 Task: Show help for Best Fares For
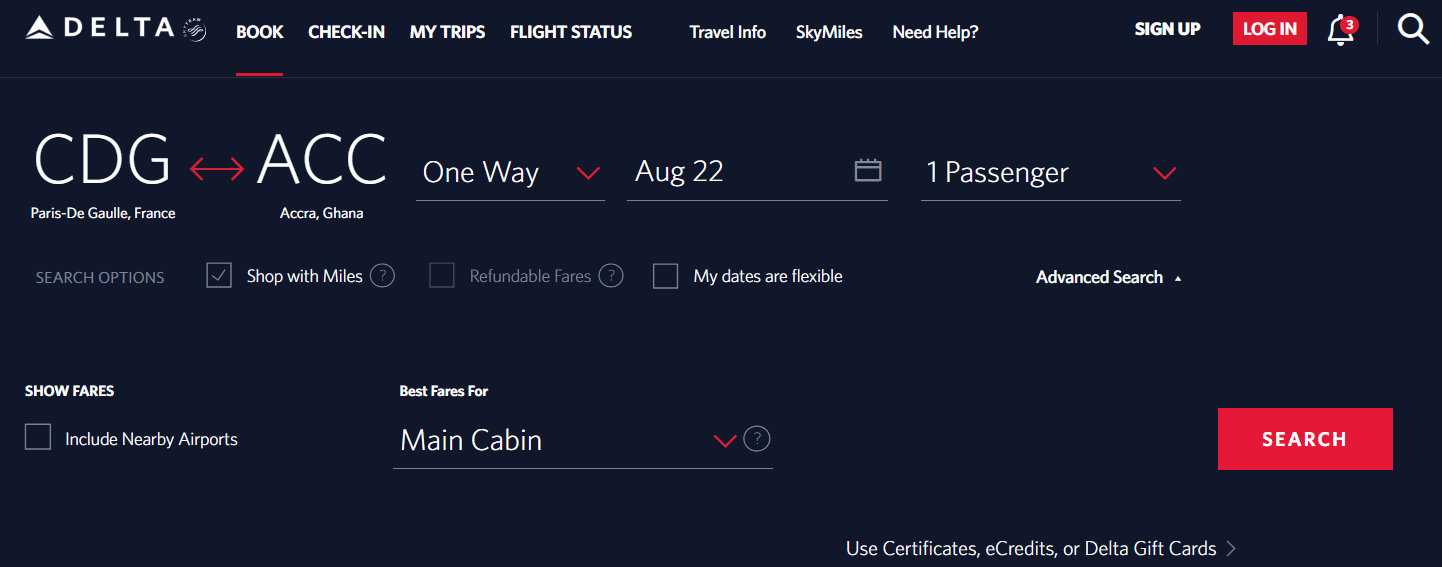[x=758, y=439]
